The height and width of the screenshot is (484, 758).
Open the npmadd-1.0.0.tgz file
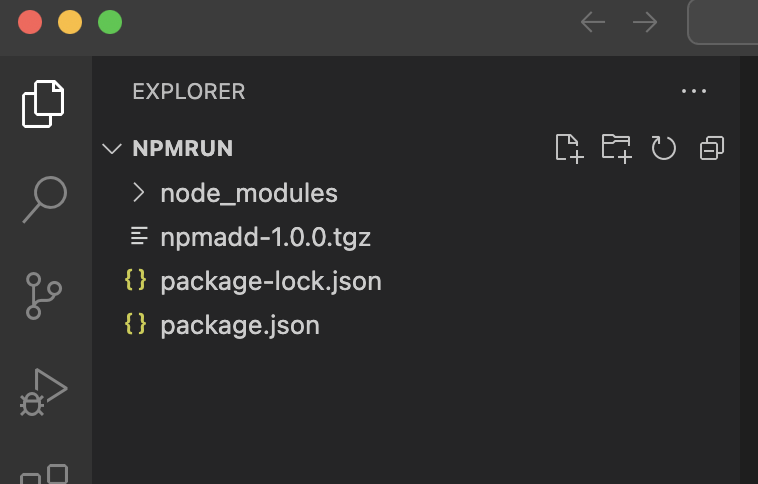tap(266, 237)
